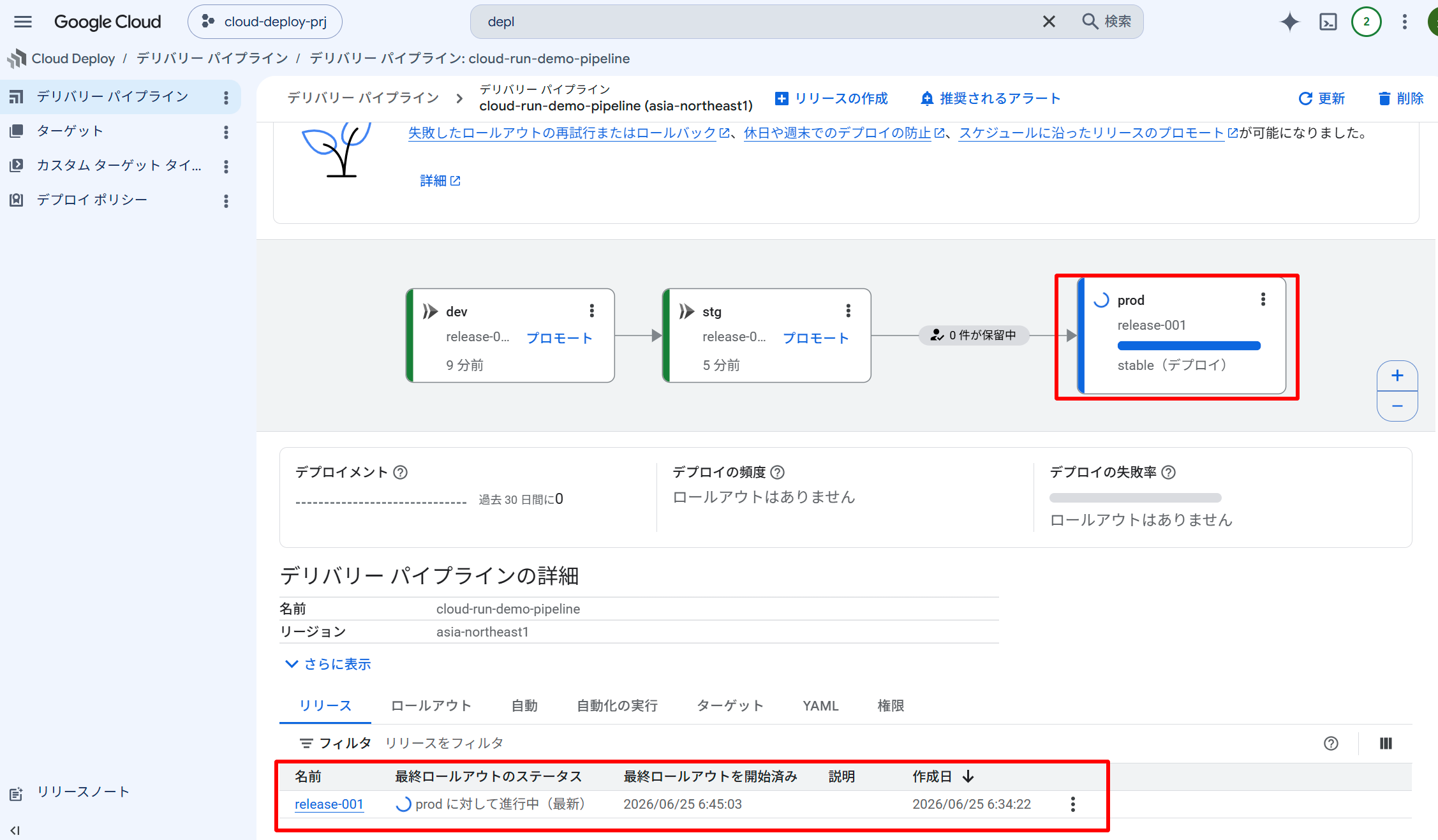Viewport: 1438px width, 840px height.
Task: Open the table help question icon
Action: pyautogui.click(x=1331, y=743)
